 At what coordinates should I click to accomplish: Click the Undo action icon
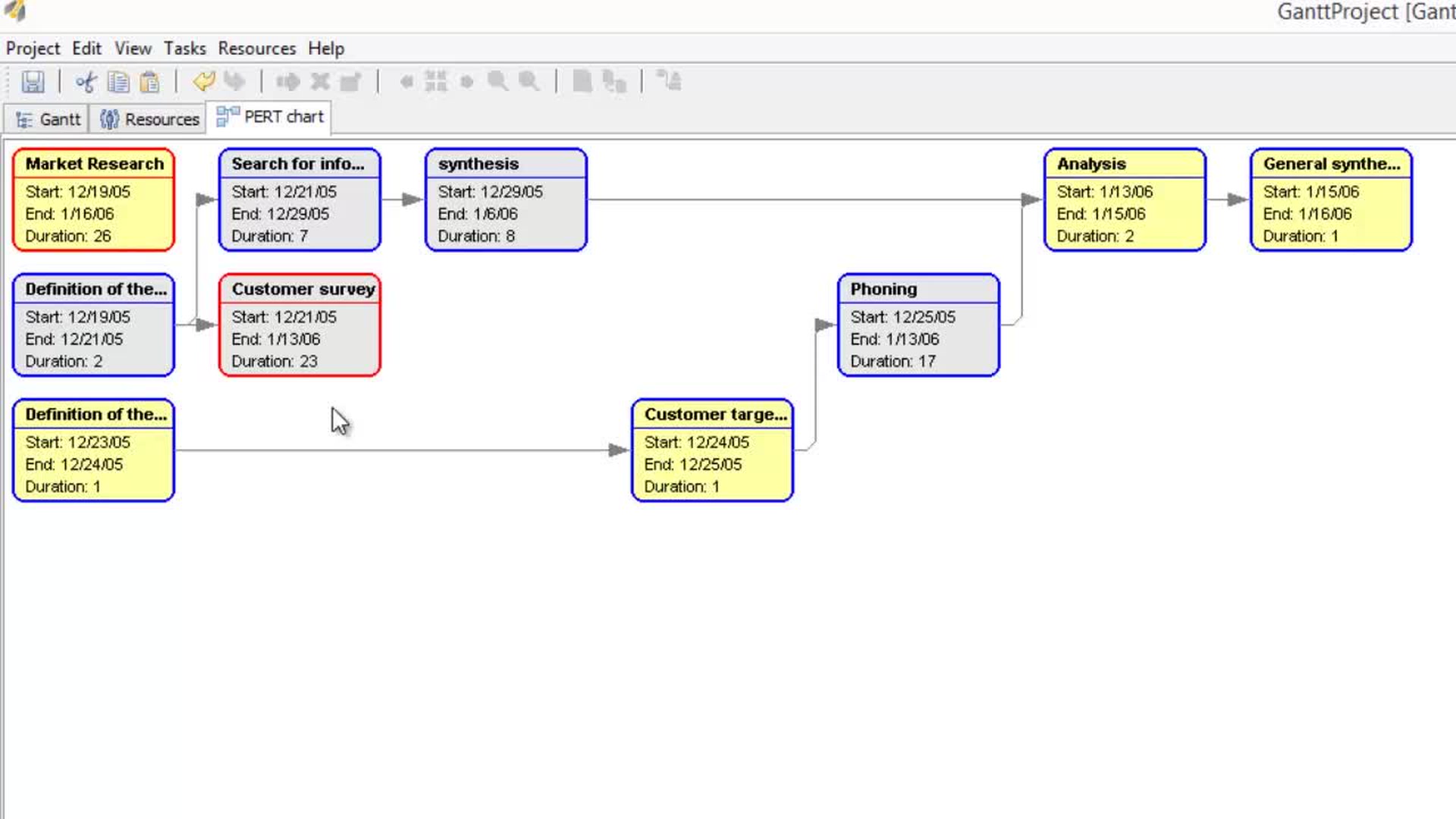203,81
